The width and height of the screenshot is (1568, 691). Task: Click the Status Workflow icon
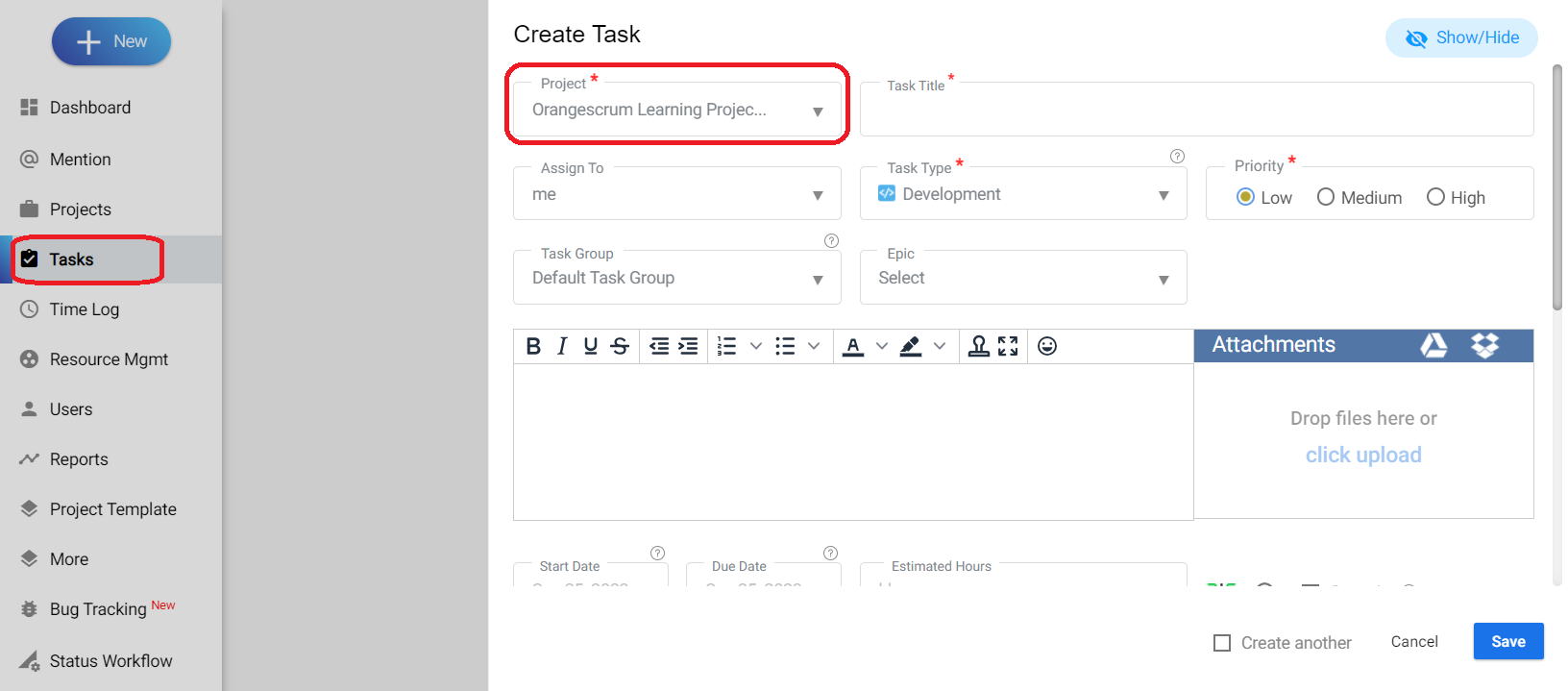pyautogui.click(x=30, y=661)
